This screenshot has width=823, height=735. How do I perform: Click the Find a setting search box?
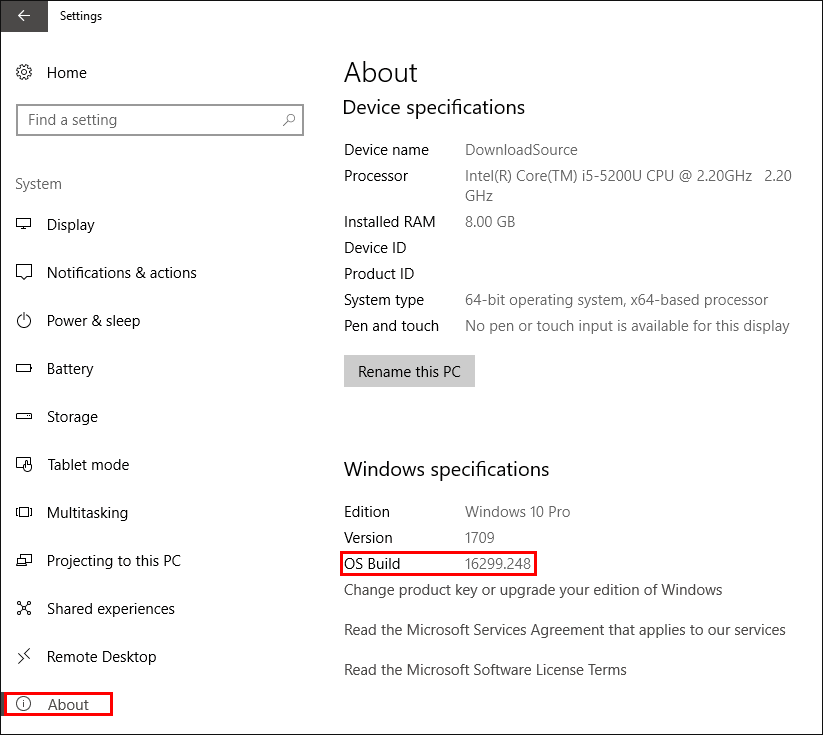[160, 120]
